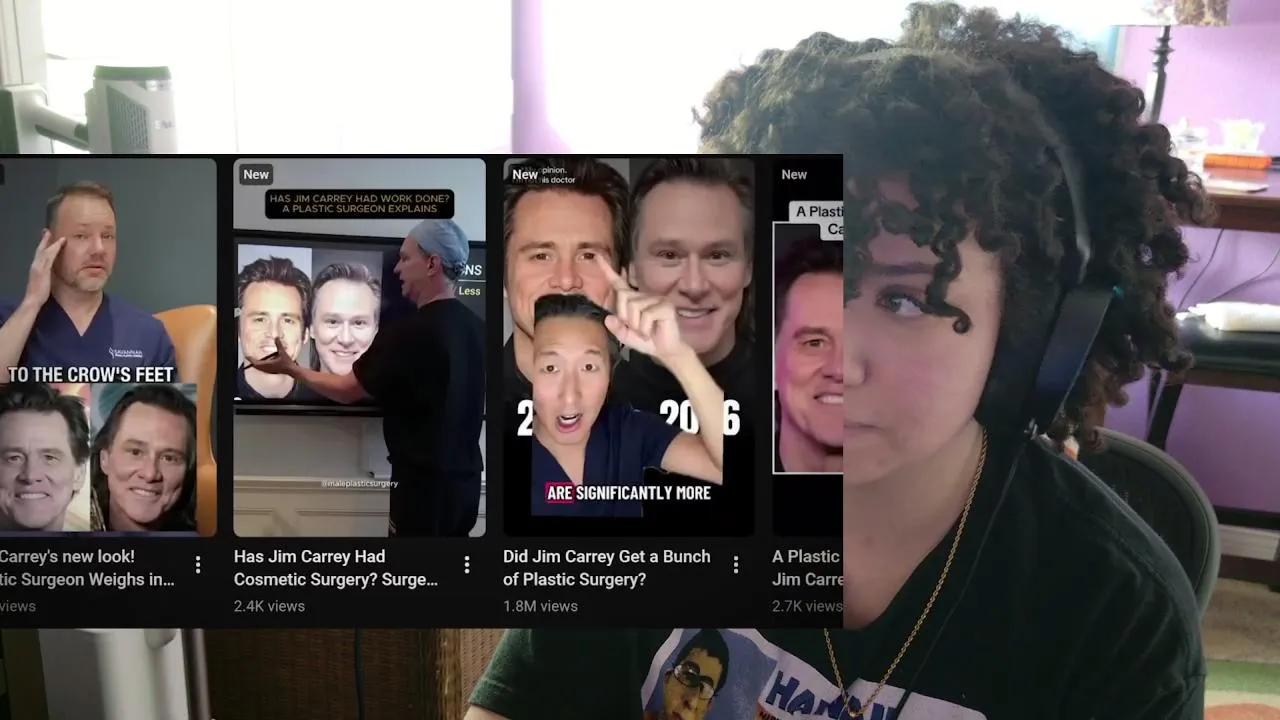Image resolution: width=1280 pixels, height=720 pixels.
Task: Open the 'ARE SIGNIFICANTLY MORE' Shorts thumbnail
Action: click(628, 346)
